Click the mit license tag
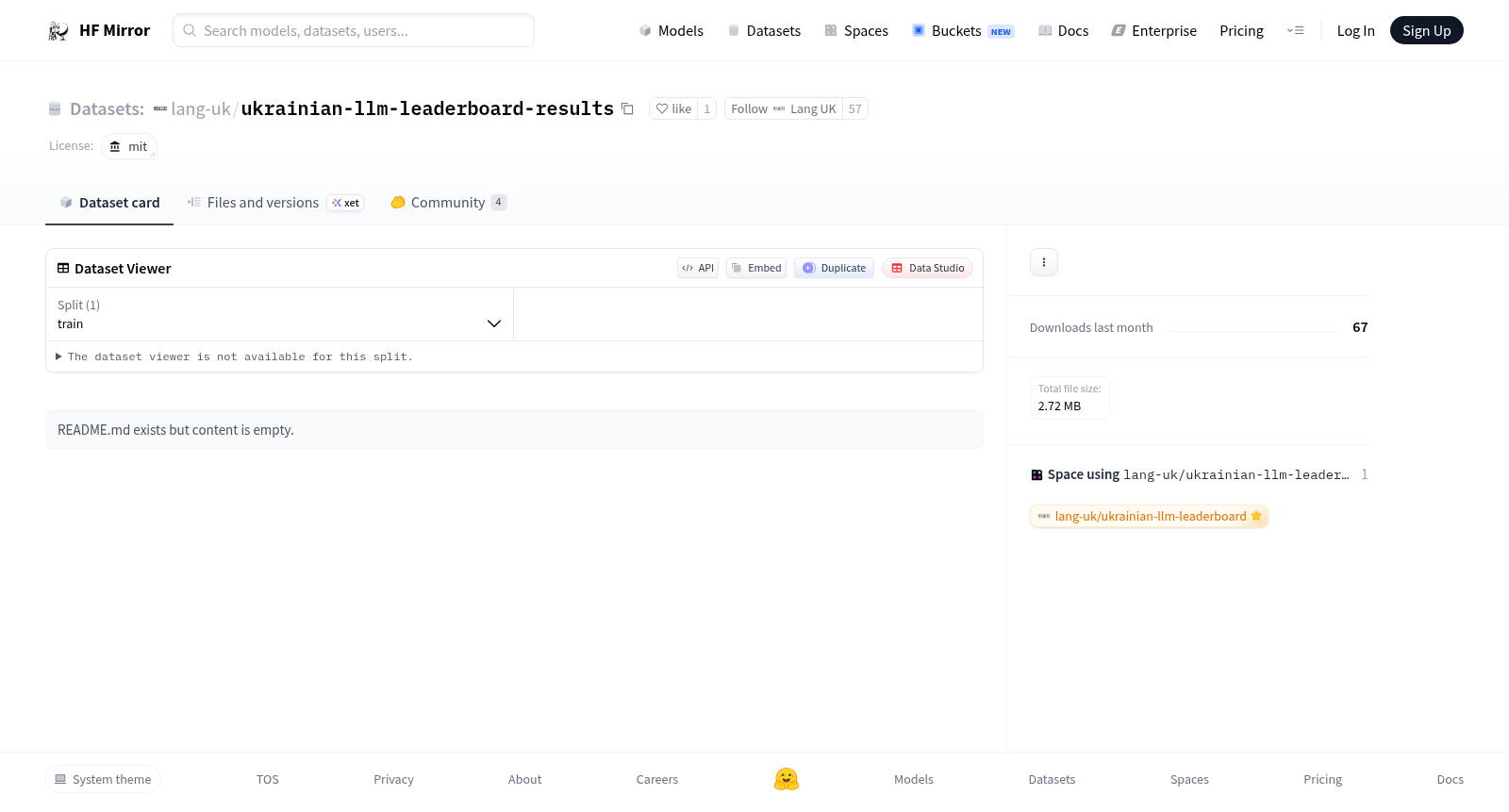The height and width of the screenshot is (812, 1509). (129, 146)
